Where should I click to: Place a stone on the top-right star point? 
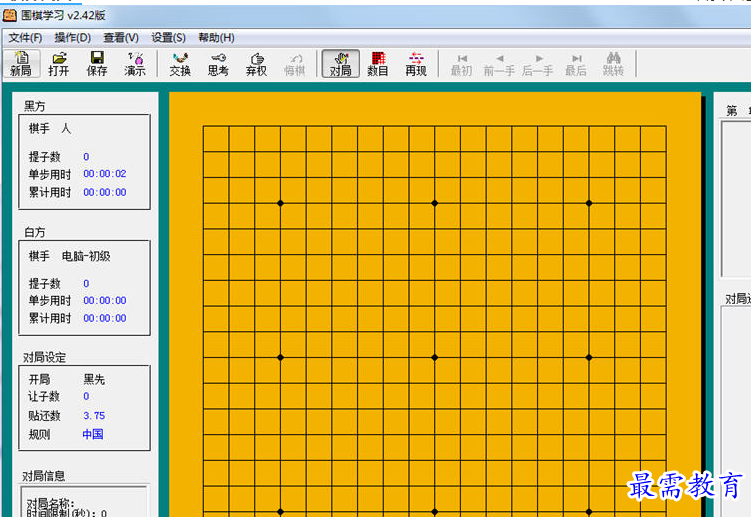click(x=589, y=203)
